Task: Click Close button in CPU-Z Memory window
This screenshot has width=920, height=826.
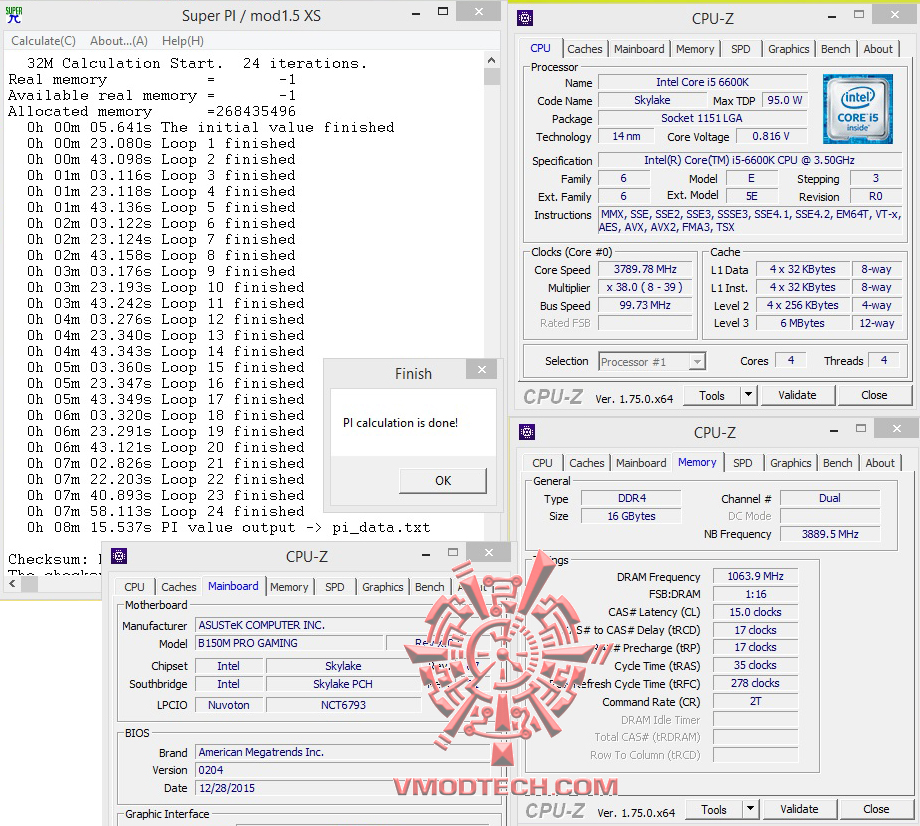Action: tap(876, 810)
